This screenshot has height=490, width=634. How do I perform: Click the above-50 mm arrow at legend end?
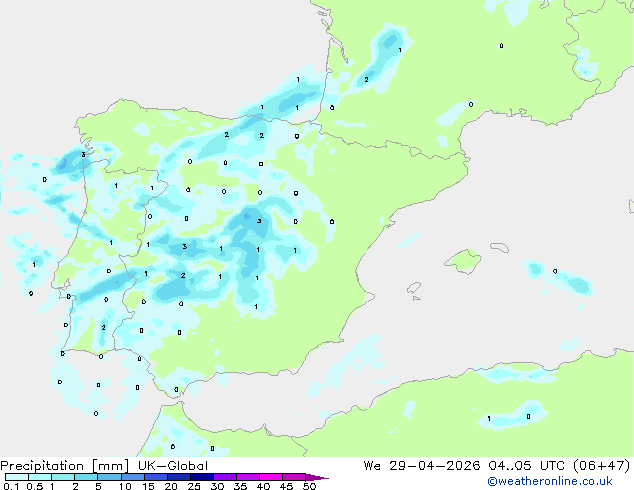[x=317, y=477]
